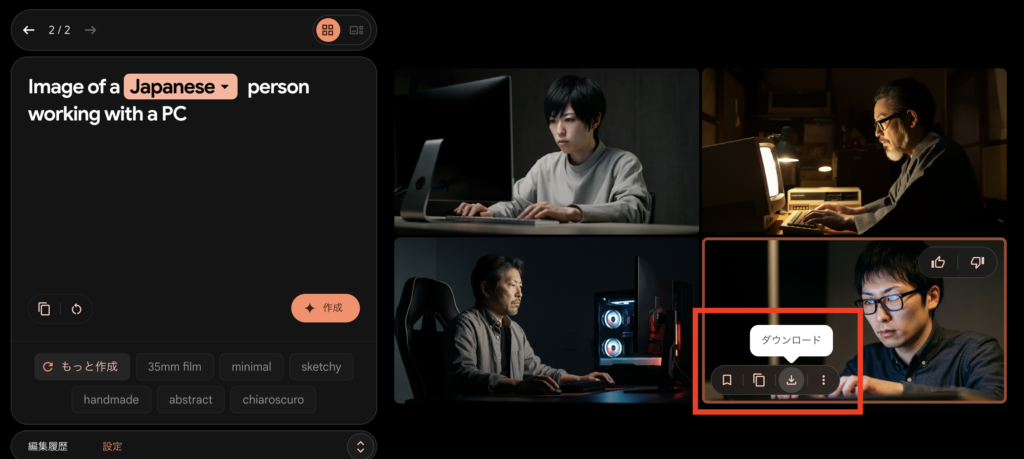Reset the prompt with the refresh icon
The height and width of the screenshot is (459, 1024).
pos(75,309)
